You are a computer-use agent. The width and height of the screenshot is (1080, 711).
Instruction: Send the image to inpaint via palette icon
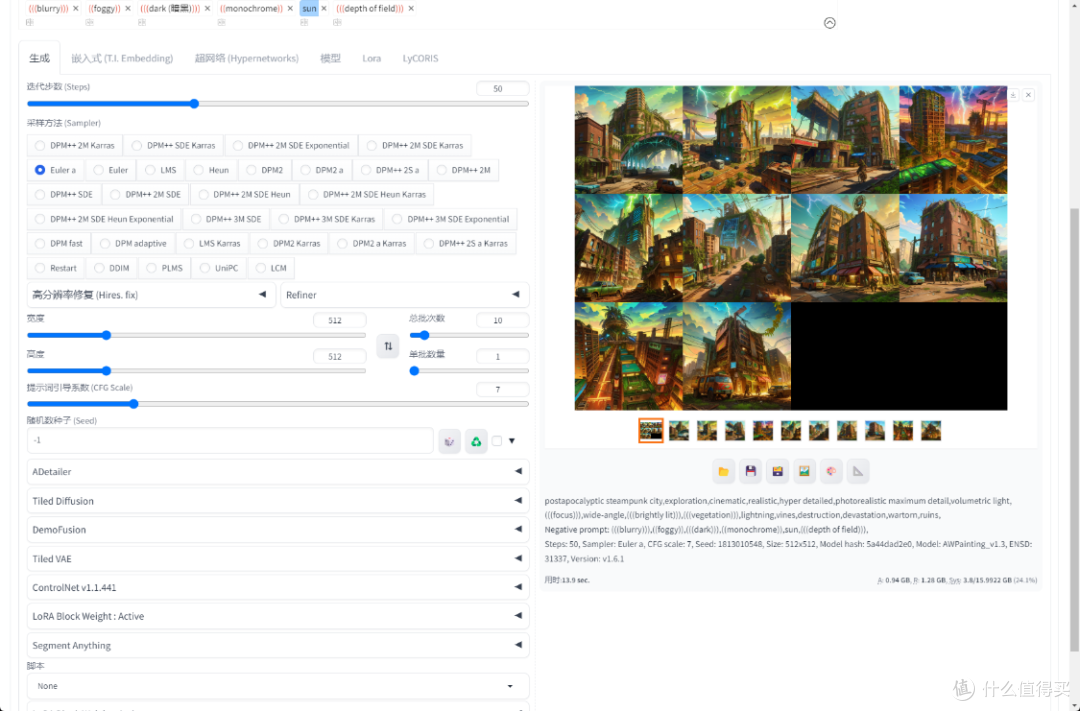(831, 471)
